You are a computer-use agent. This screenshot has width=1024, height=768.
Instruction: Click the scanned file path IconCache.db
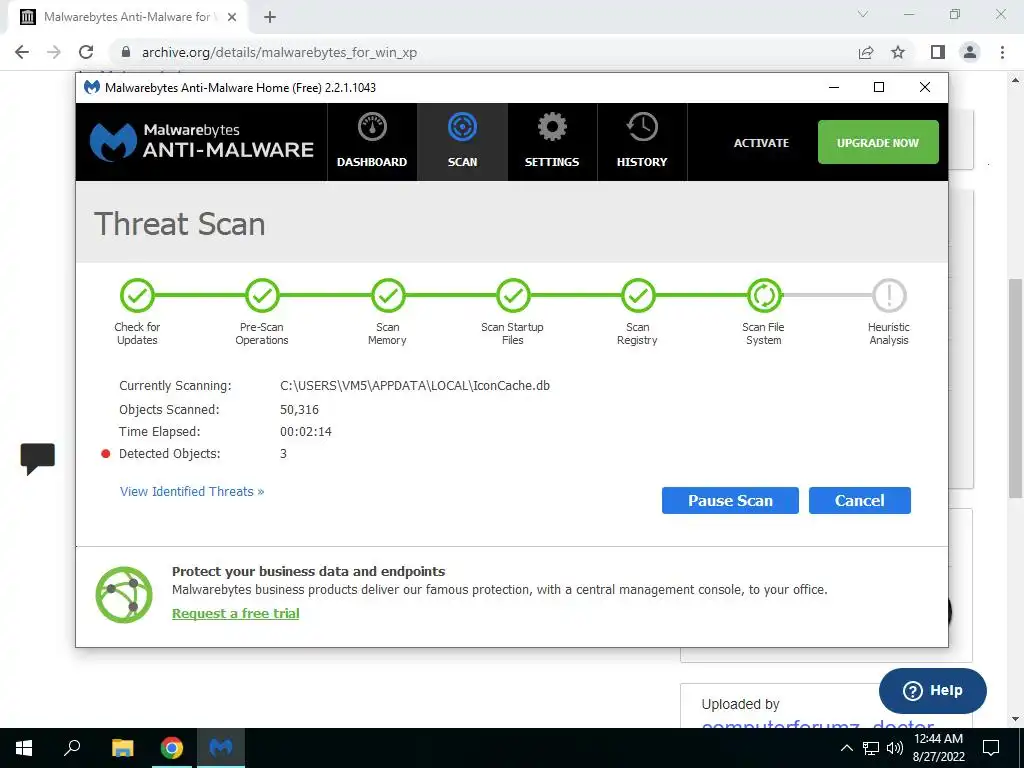[x=415, y=385]
